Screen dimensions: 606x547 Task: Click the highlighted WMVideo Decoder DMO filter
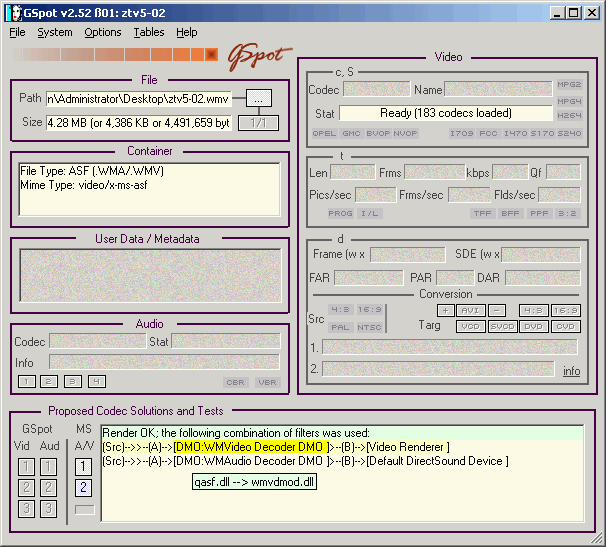[x=251, y=447]
